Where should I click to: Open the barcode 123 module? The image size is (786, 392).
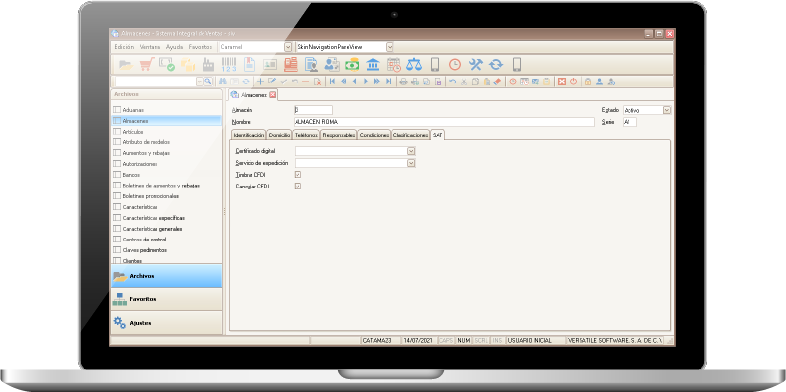[229, 65]
